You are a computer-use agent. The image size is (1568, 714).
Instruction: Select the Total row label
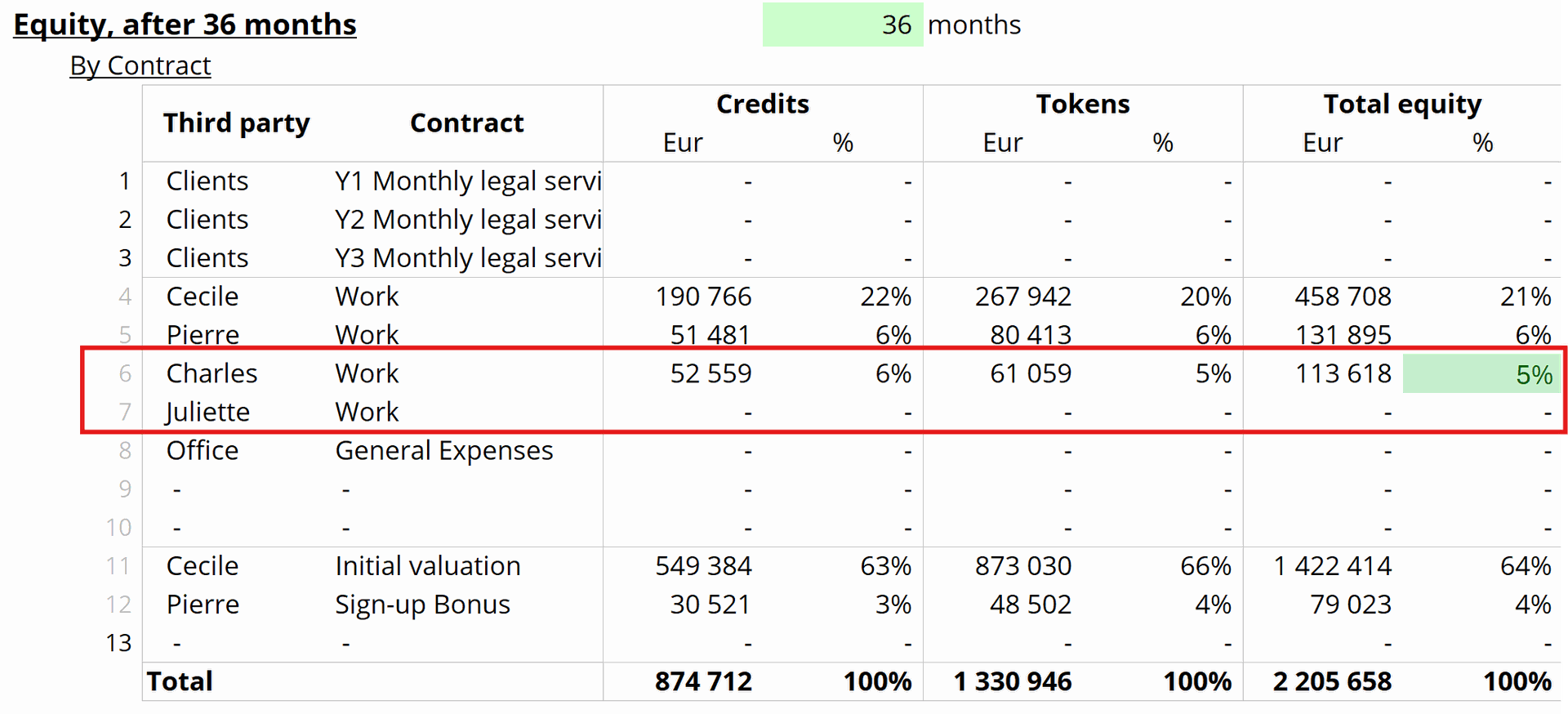pyautogui.click(x=180, y=681)
